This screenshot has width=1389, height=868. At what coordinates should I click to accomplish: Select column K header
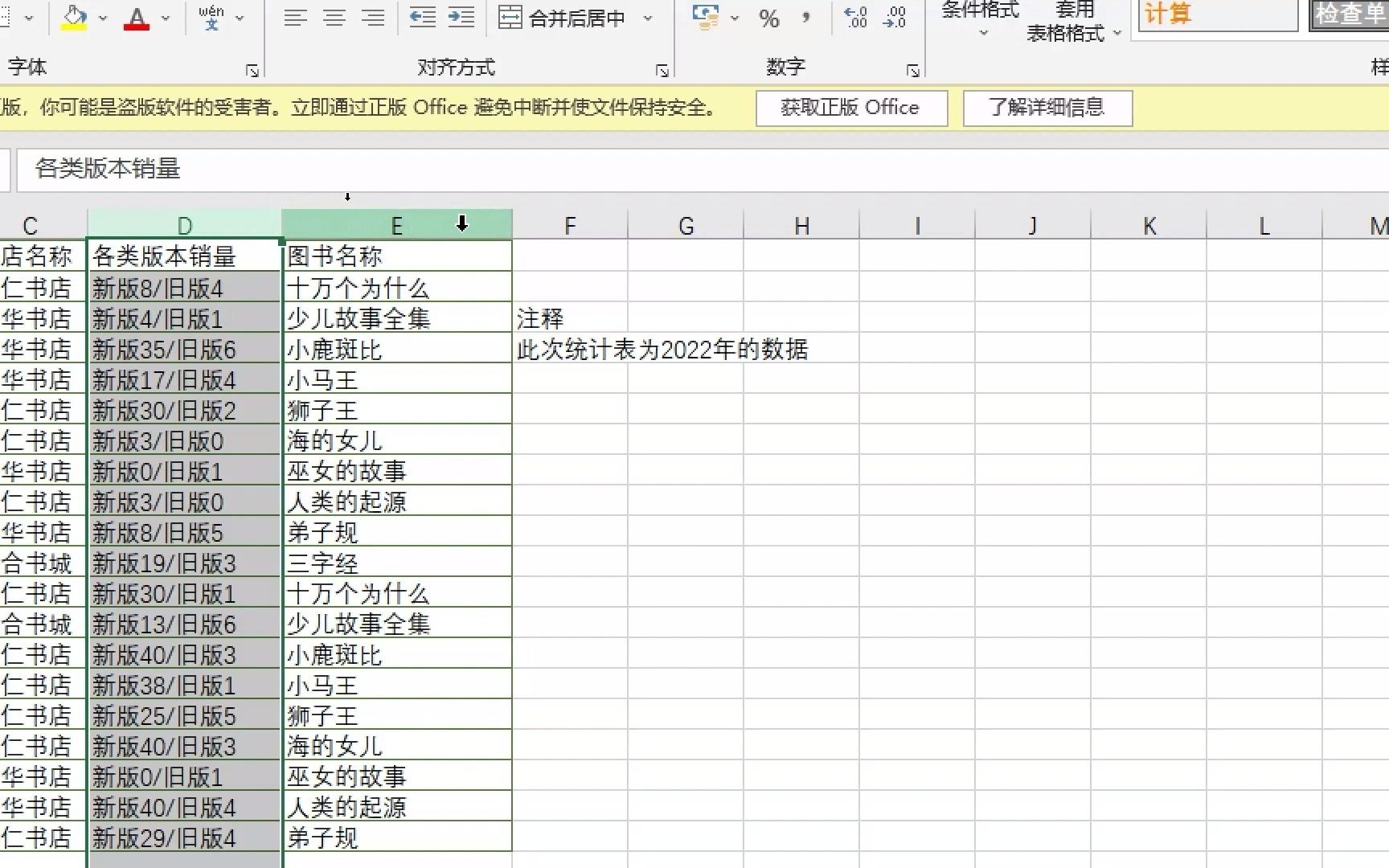click(1149, 226)
